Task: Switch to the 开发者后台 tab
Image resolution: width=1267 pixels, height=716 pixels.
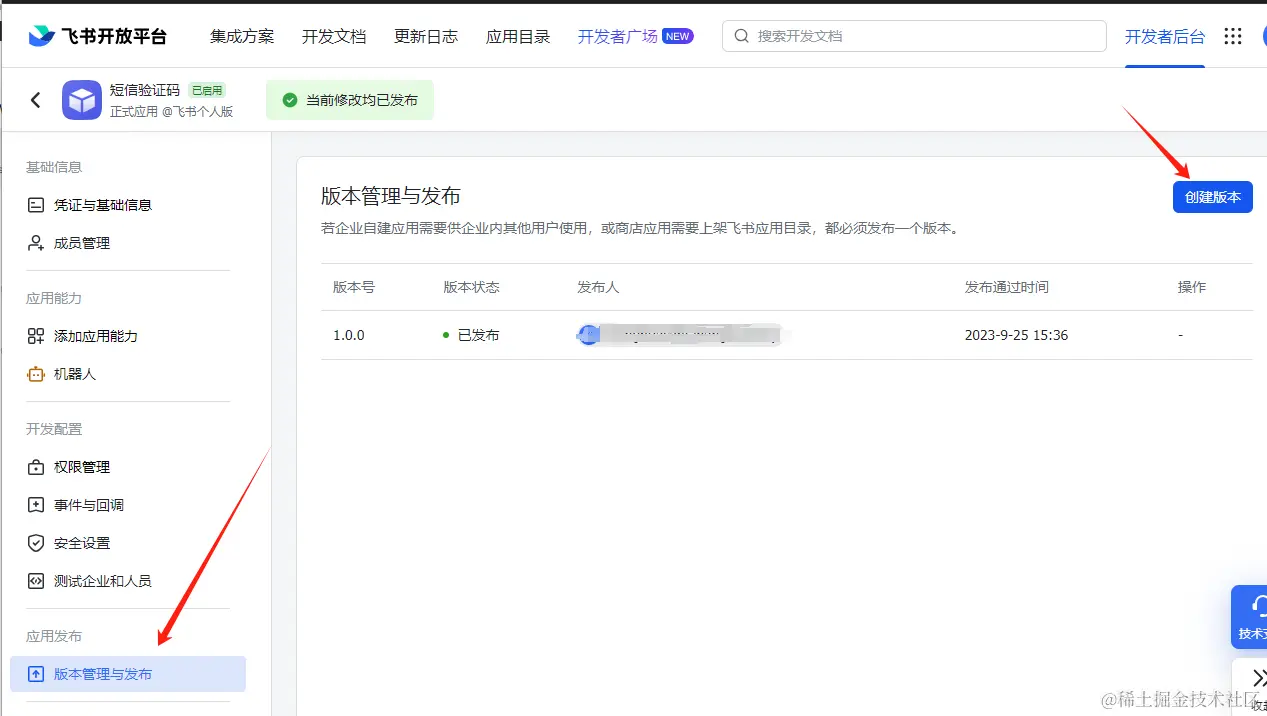Action: pos(1165,36)
